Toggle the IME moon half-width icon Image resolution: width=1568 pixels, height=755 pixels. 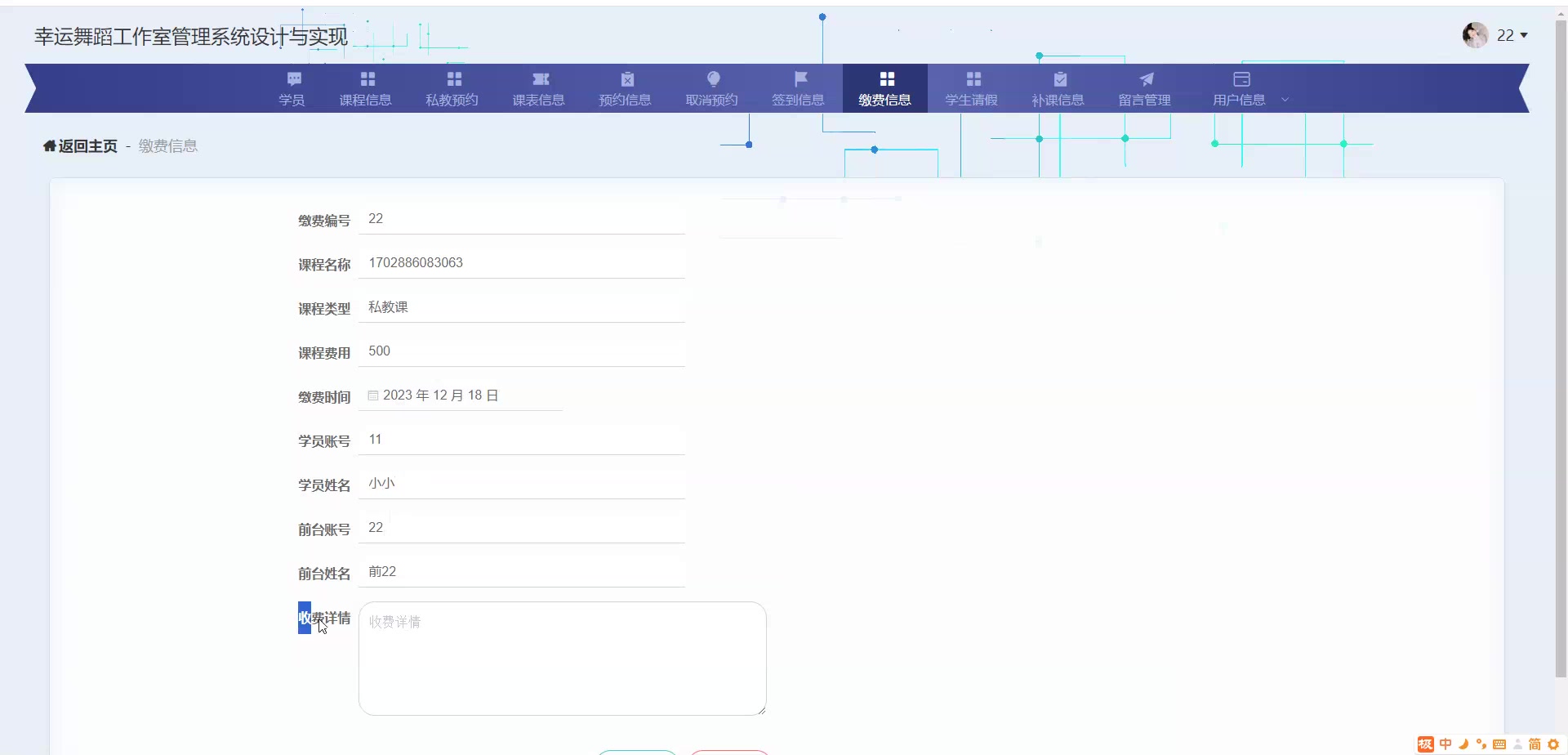[x=1463, y=744]
